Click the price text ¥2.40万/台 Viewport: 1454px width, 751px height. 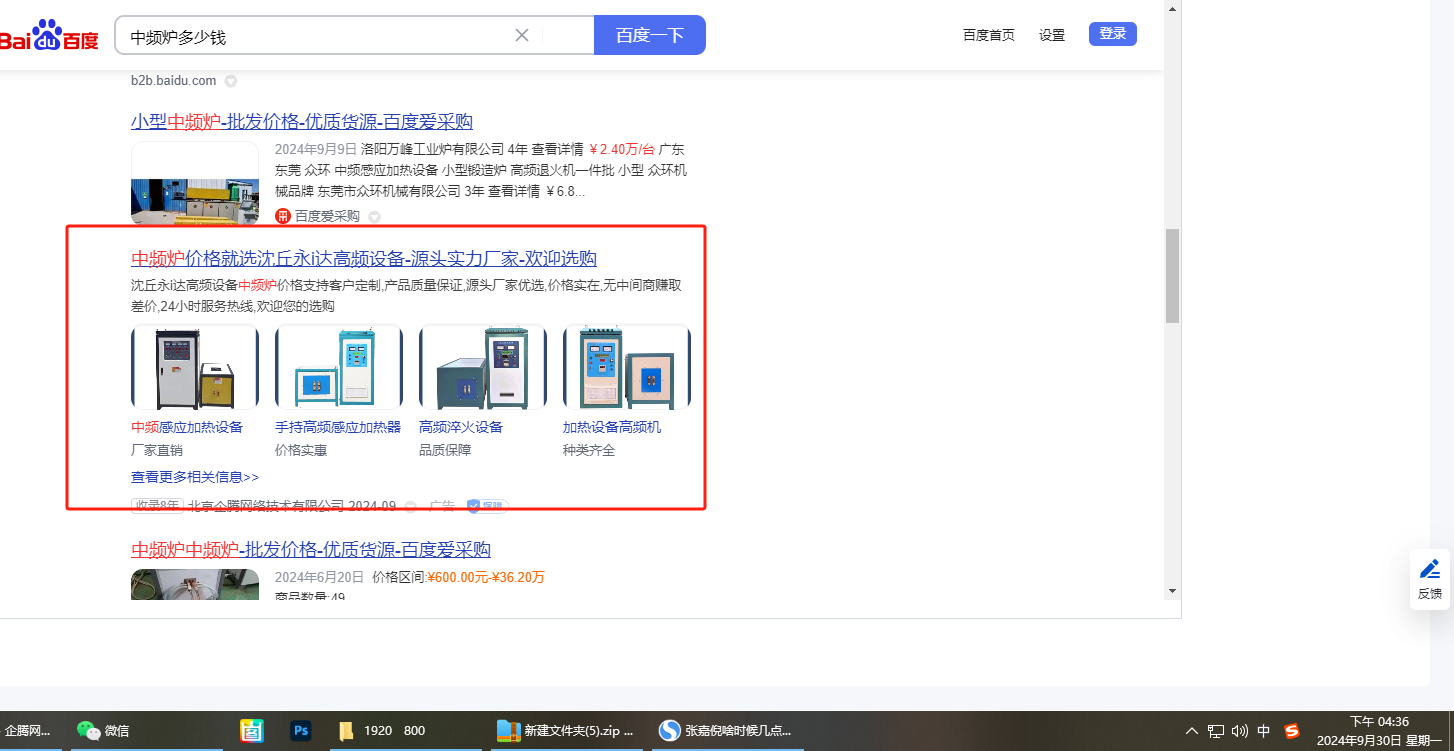pyautogui.click(x=621, y=149)
